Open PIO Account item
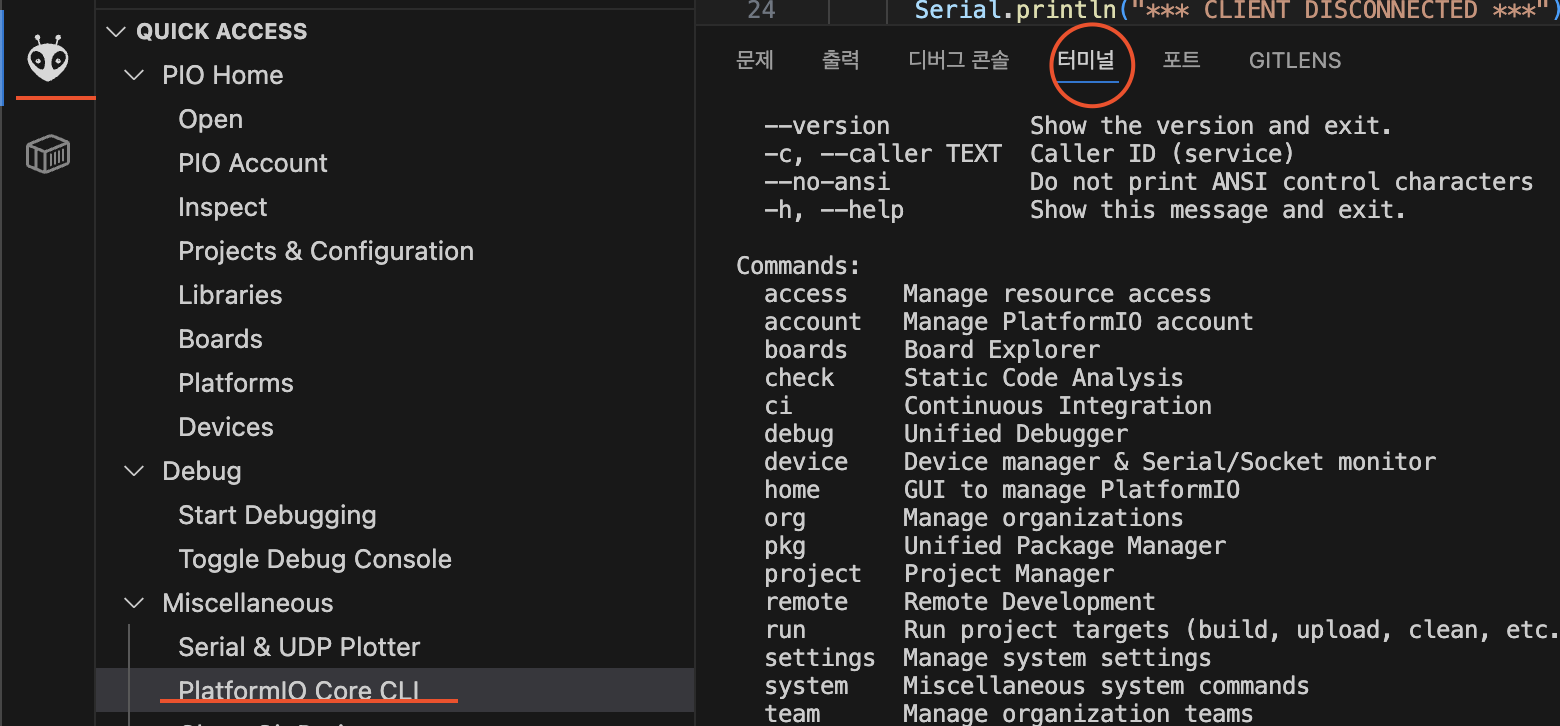The width and height of the screenshot is (1560, 726). [x=253, y=163]
